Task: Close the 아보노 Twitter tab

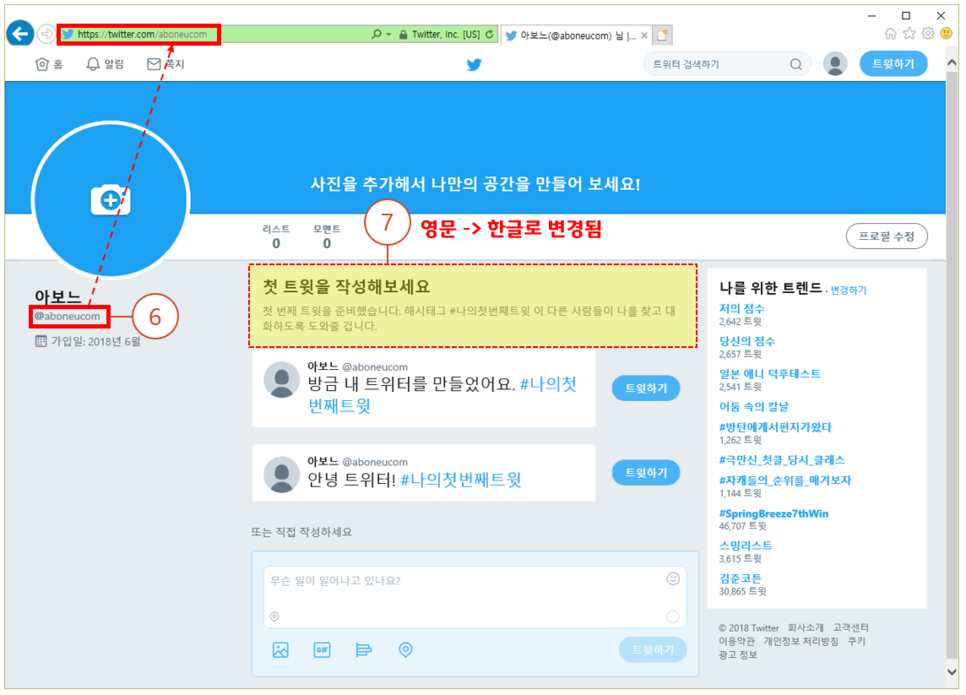Action: (644, 35)
